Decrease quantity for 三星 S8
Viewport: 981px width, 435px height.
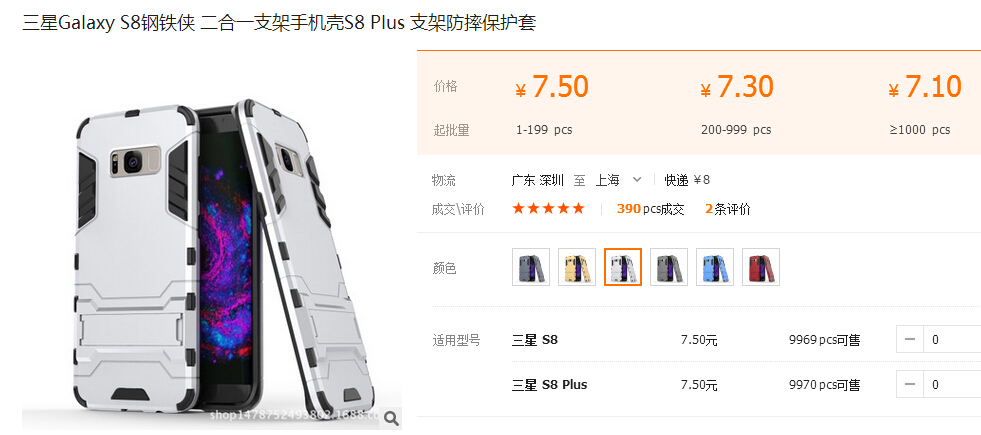[910, 339]
